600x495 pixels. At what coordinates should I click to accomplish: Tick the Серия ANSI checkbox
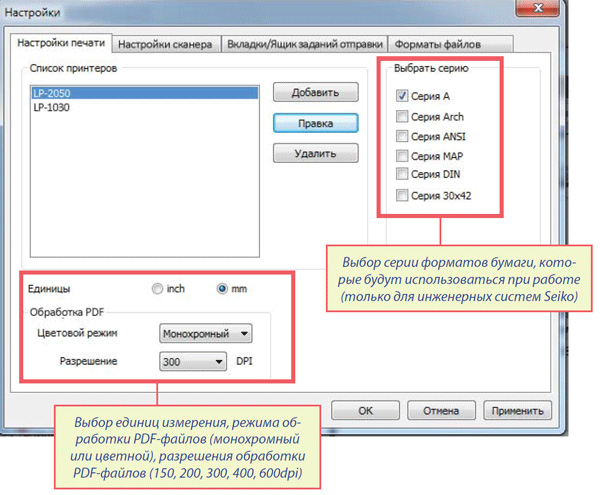pos(402,136)
